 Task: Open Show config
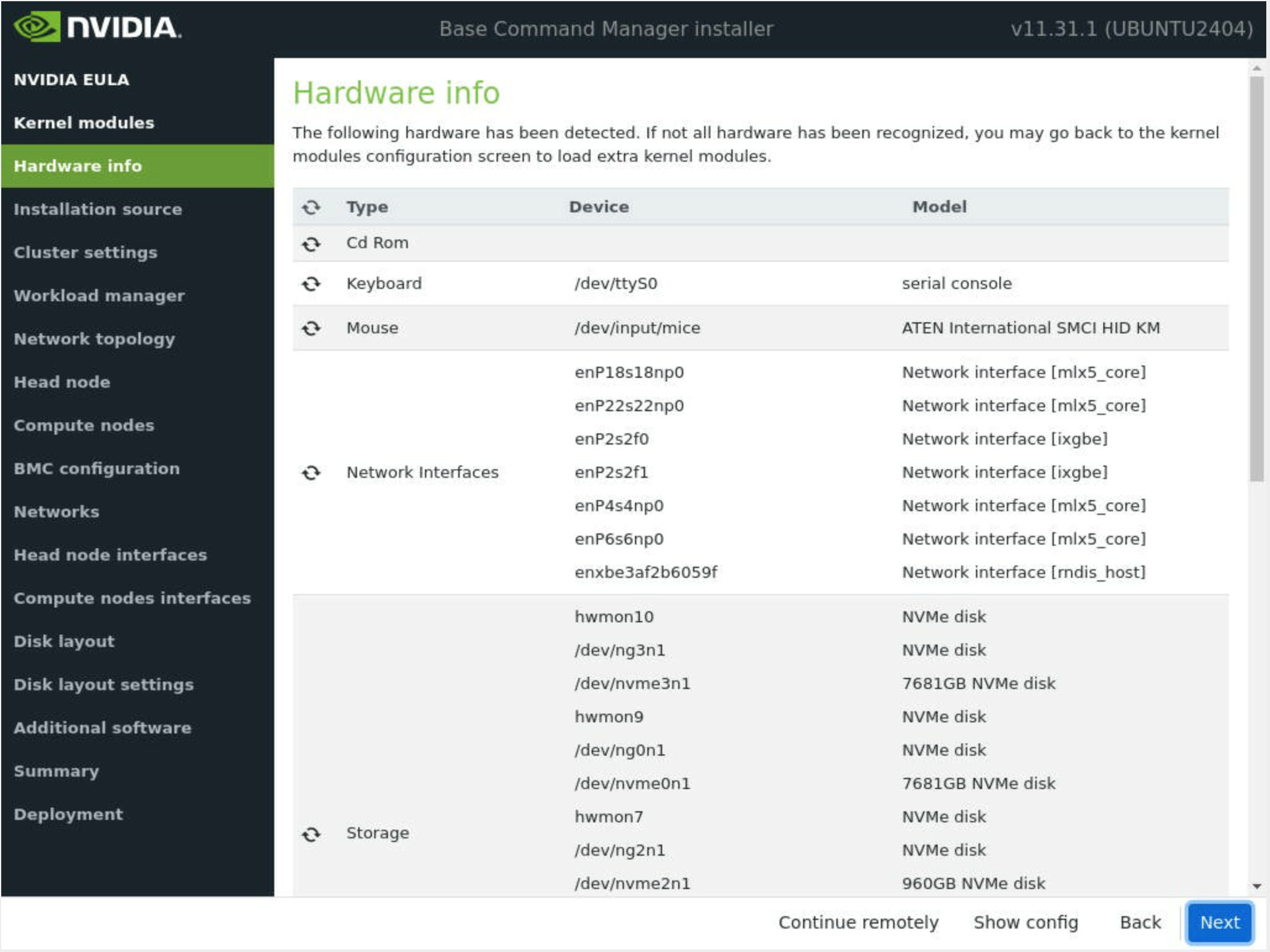(x=1025, y=922)
